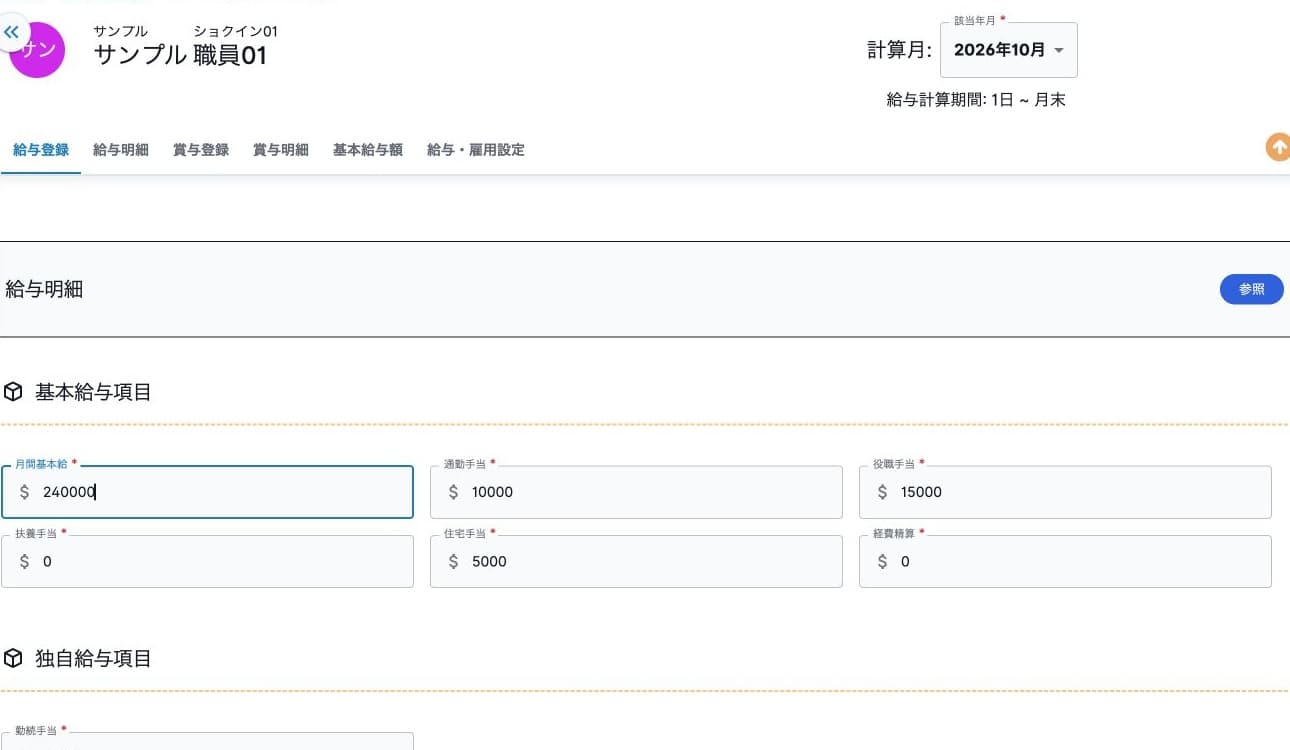Click the cube icon beside 独自給与項目
Viewport: 1290px width, 750px height.
13,658
